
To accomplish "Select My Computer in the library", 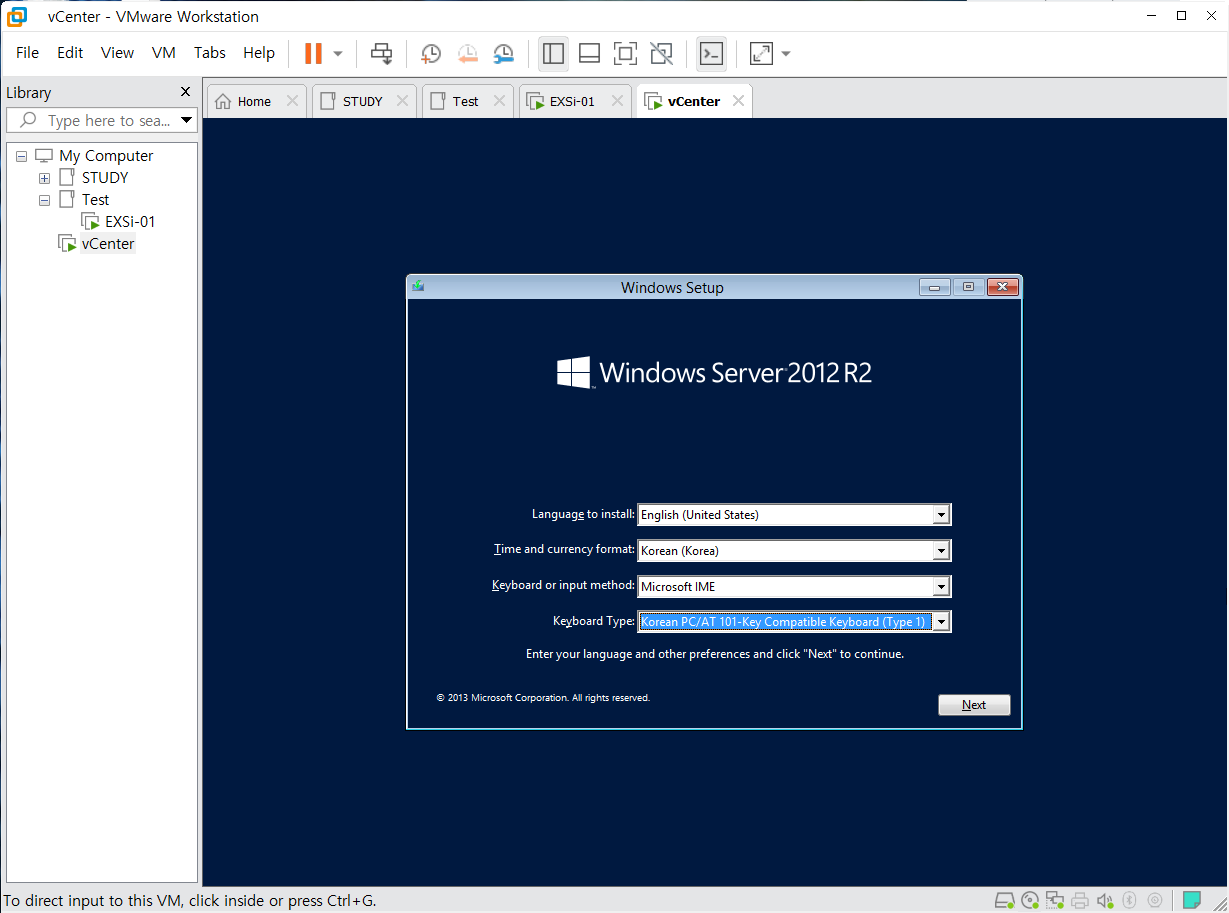I will pos(106,156).
